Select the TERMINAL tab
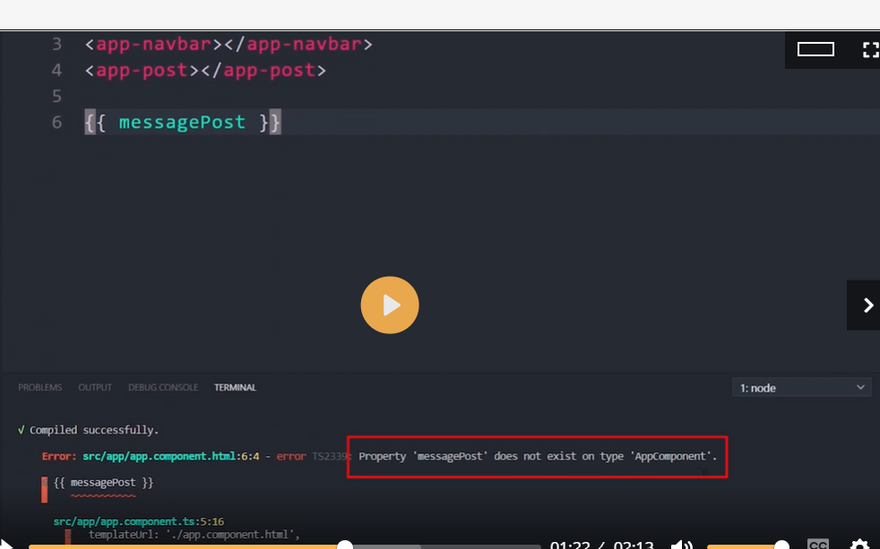 pos(235,387)
